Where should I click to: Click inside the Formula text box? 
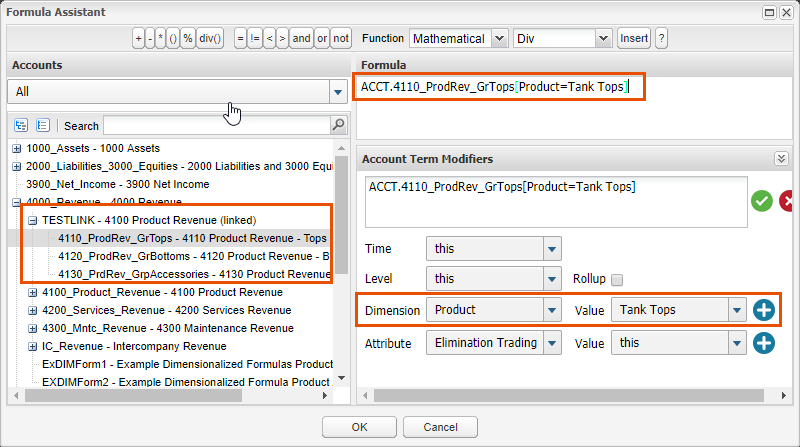click(x=574, y=107)
